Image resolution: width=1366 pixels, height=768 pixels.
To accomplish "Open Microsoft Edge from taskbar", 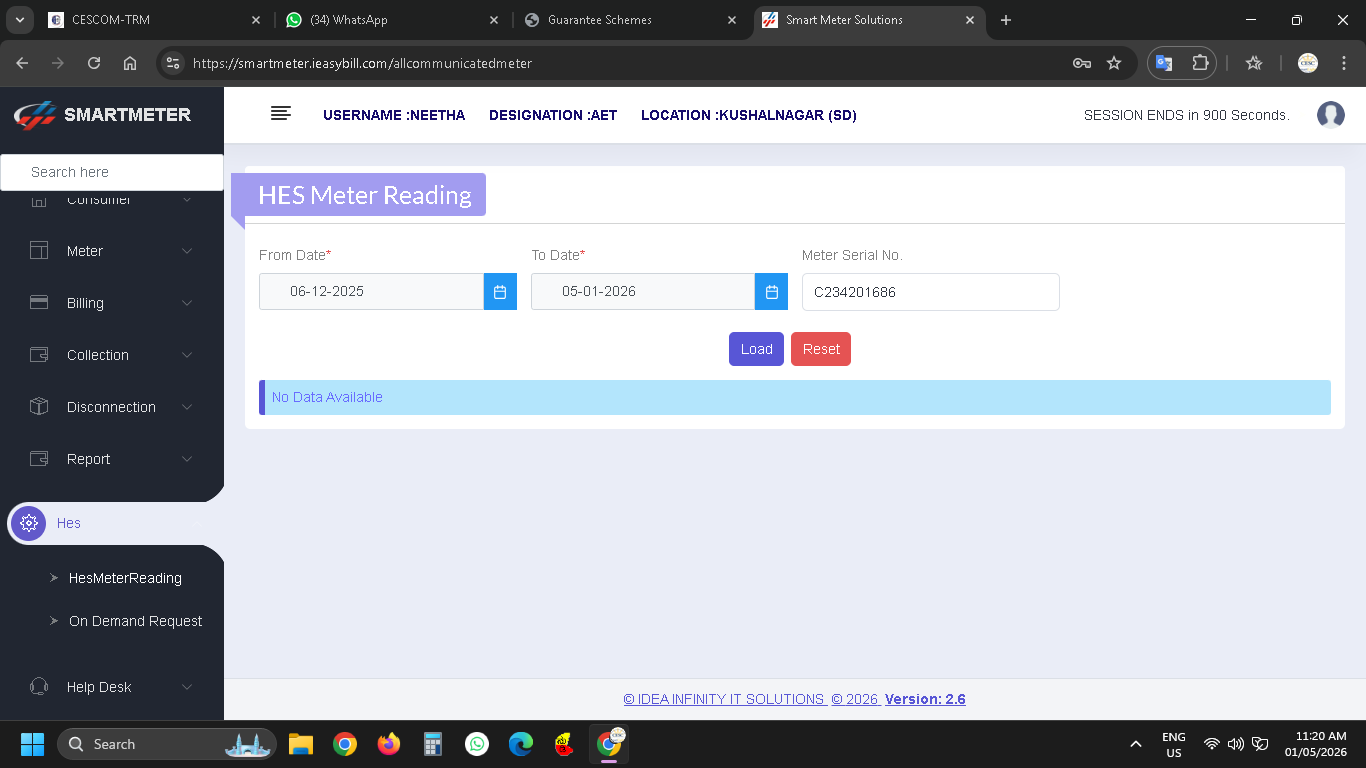I will (x=521, y=744).
